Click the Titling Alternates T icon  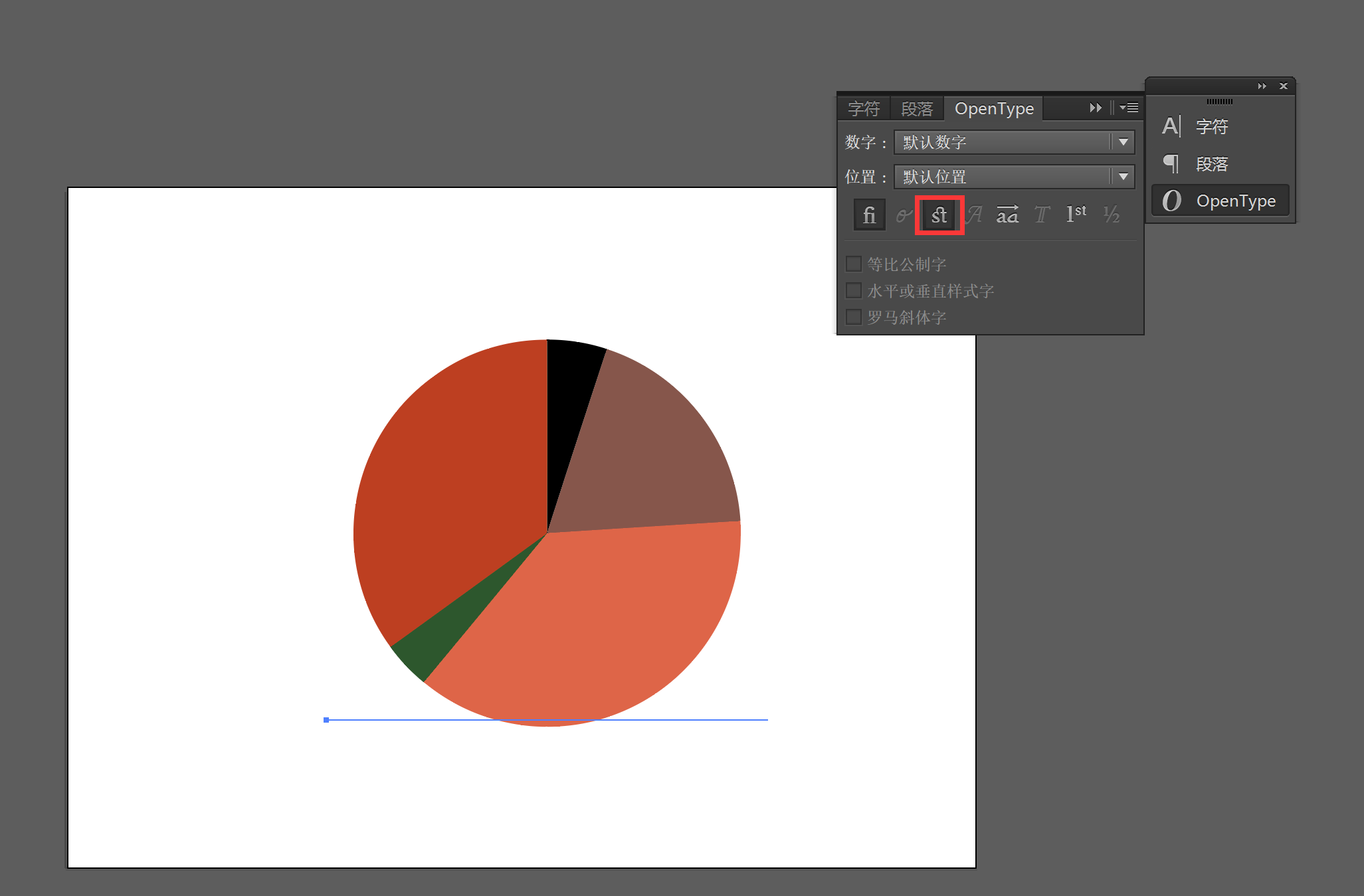(1042, 215)
